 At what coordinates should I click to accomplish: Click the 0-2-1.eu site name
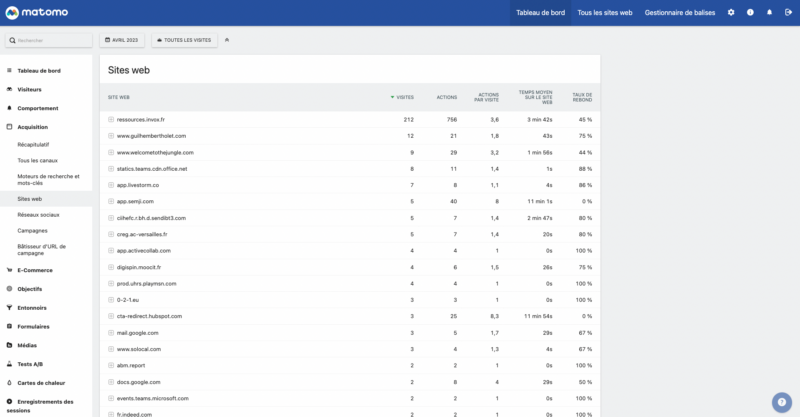click(x=128, y=300)
